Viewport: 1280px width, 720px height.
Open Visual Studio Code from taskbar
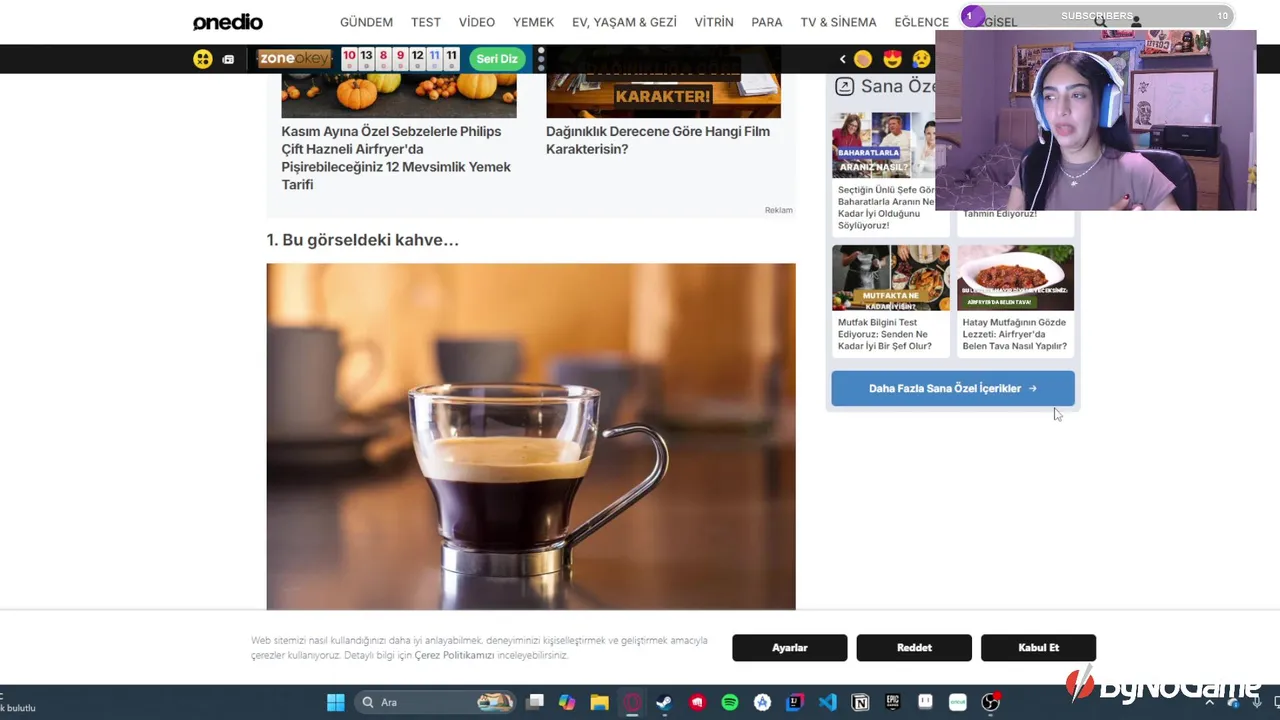point(827,702)
